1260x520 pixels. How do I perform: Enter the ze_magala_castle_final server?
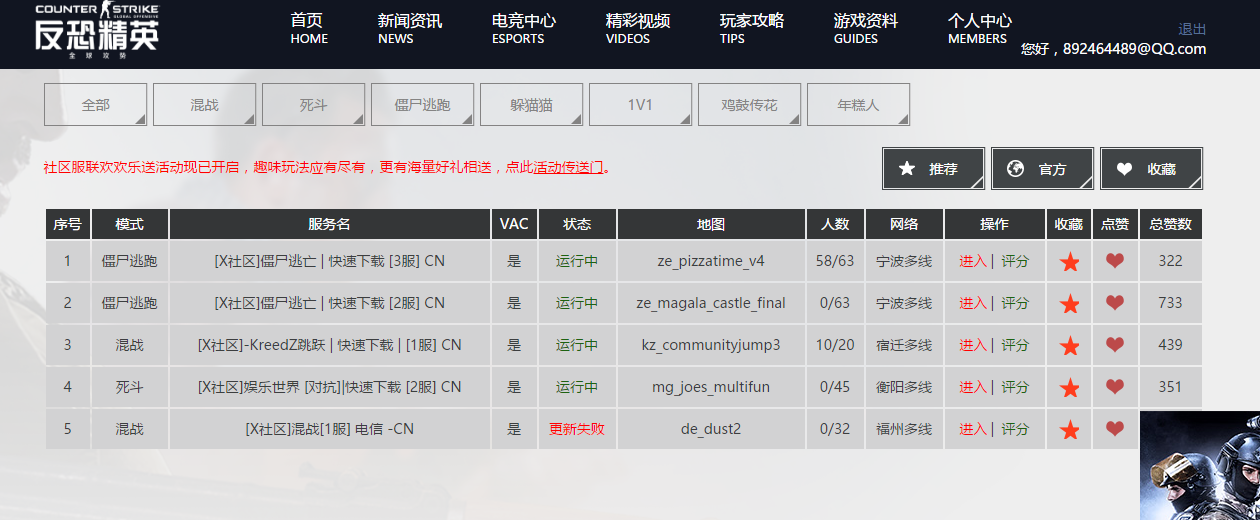(973, 303)
